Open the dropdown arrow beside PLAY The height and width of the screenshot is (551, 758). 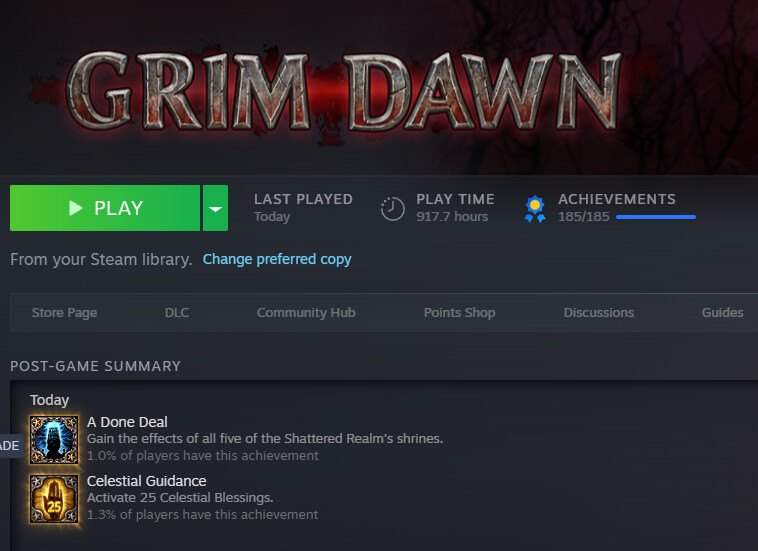215,208
